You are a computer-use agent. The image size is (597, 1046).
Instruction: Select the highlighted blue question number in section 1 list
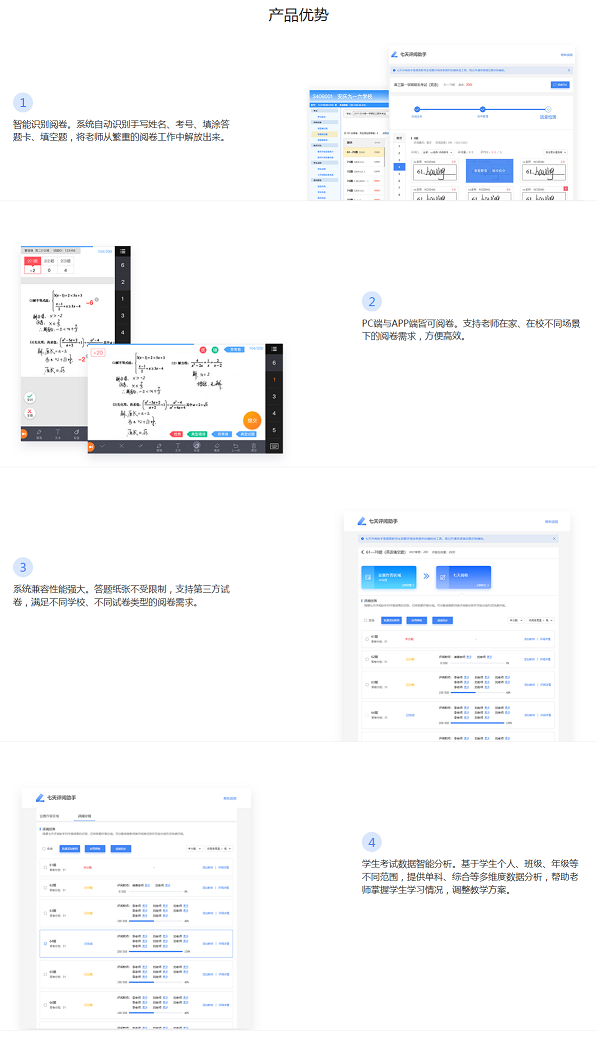400,167
